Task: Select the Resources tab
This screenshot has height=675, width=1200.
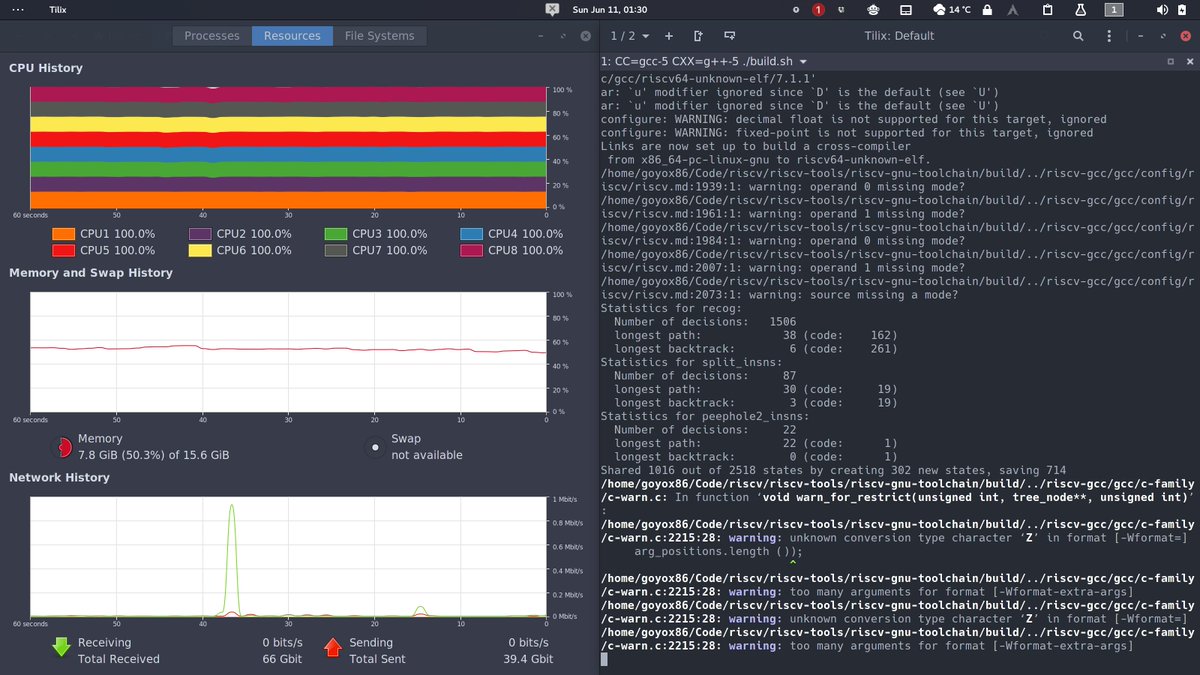Action: click(x=292, y=36)
